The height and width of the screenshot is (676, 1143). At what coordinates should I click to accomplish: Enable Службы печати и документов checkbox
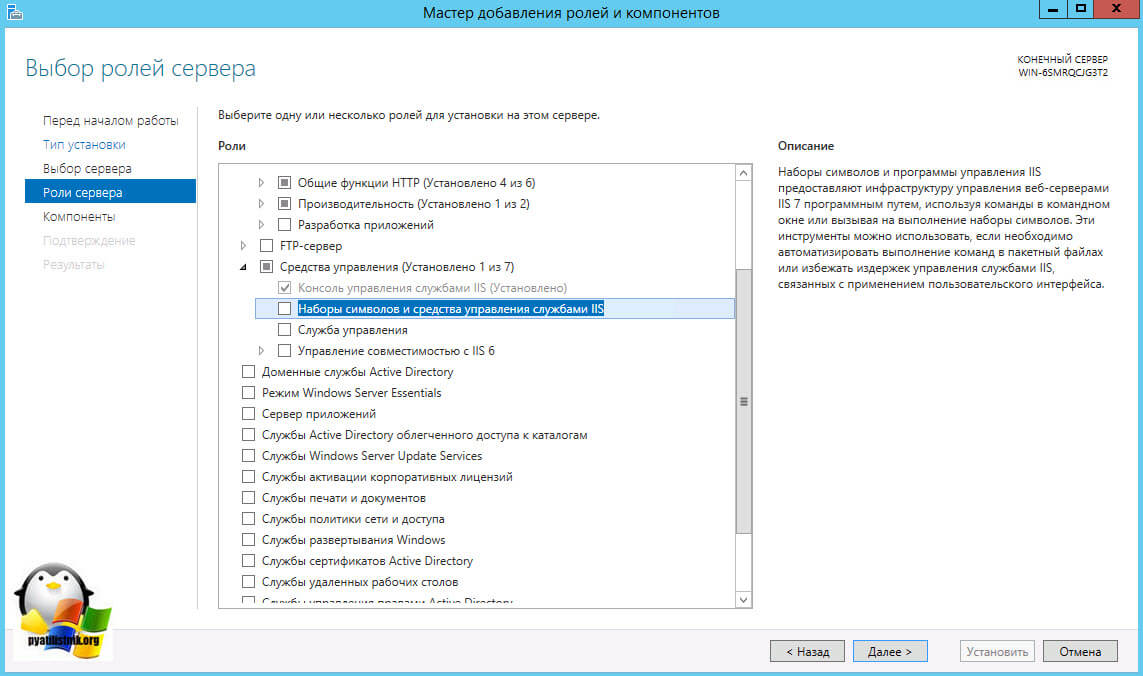click(248, 498)
